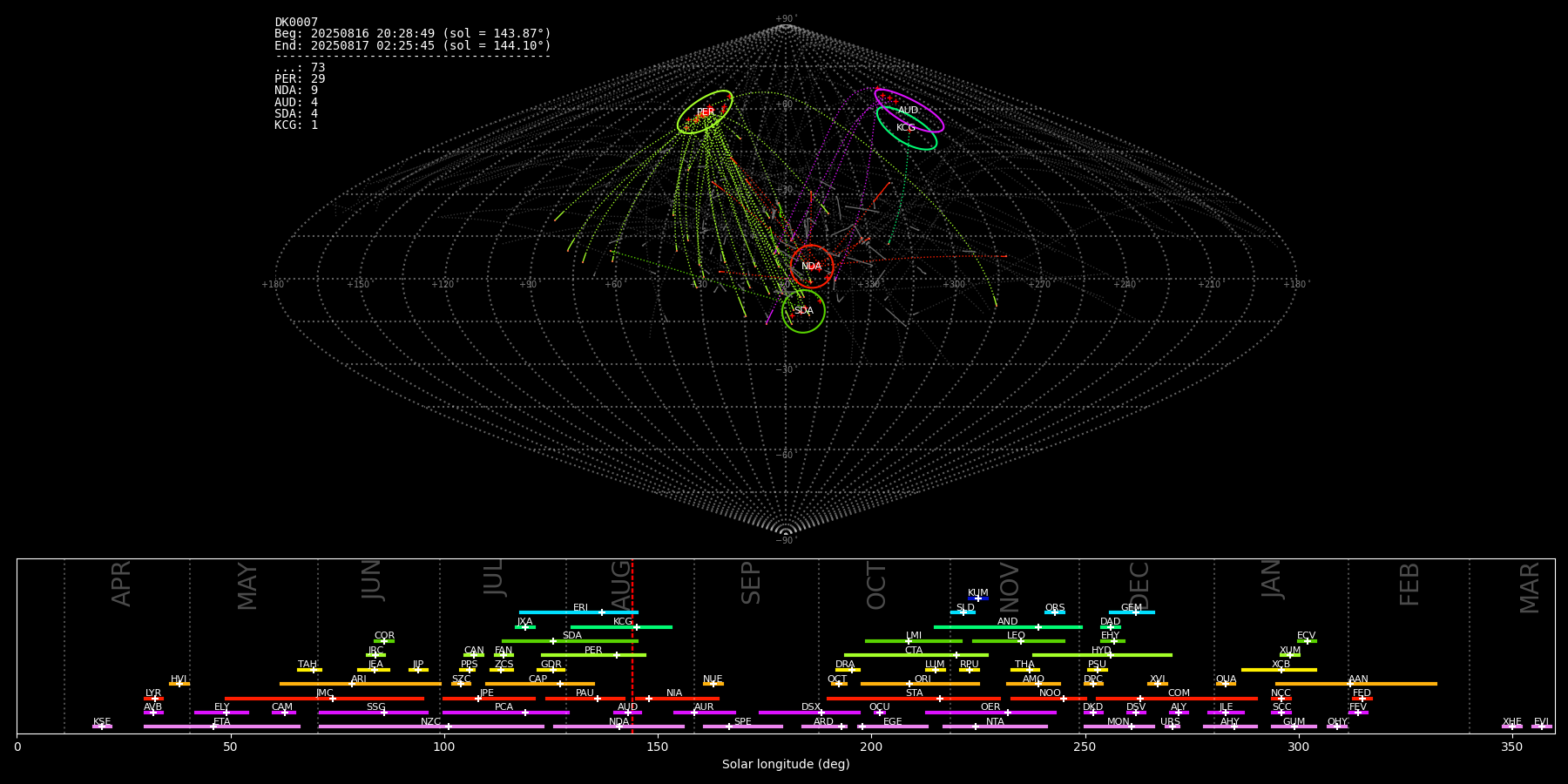The width and height of the screenshot is (1568, 784).
Task: Click the SLD shower bar in timeline
Action: (963, 612)
